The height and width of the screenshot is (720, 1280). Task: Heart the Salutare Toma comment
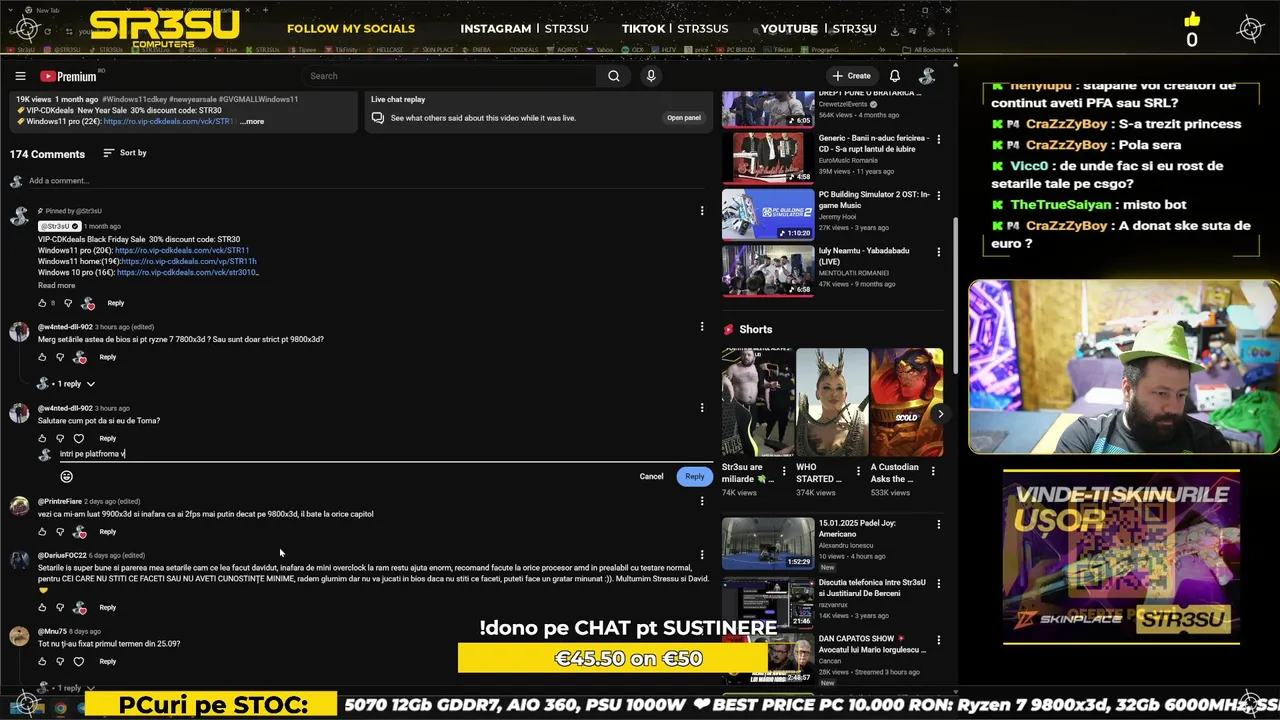(79, 438)
